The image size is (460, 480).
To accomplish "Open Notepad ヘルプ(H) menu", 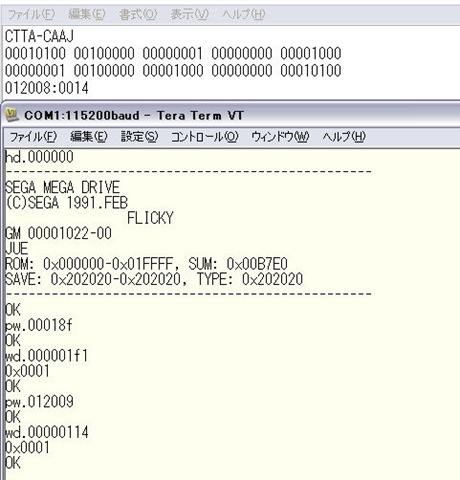I will point(244,14).
